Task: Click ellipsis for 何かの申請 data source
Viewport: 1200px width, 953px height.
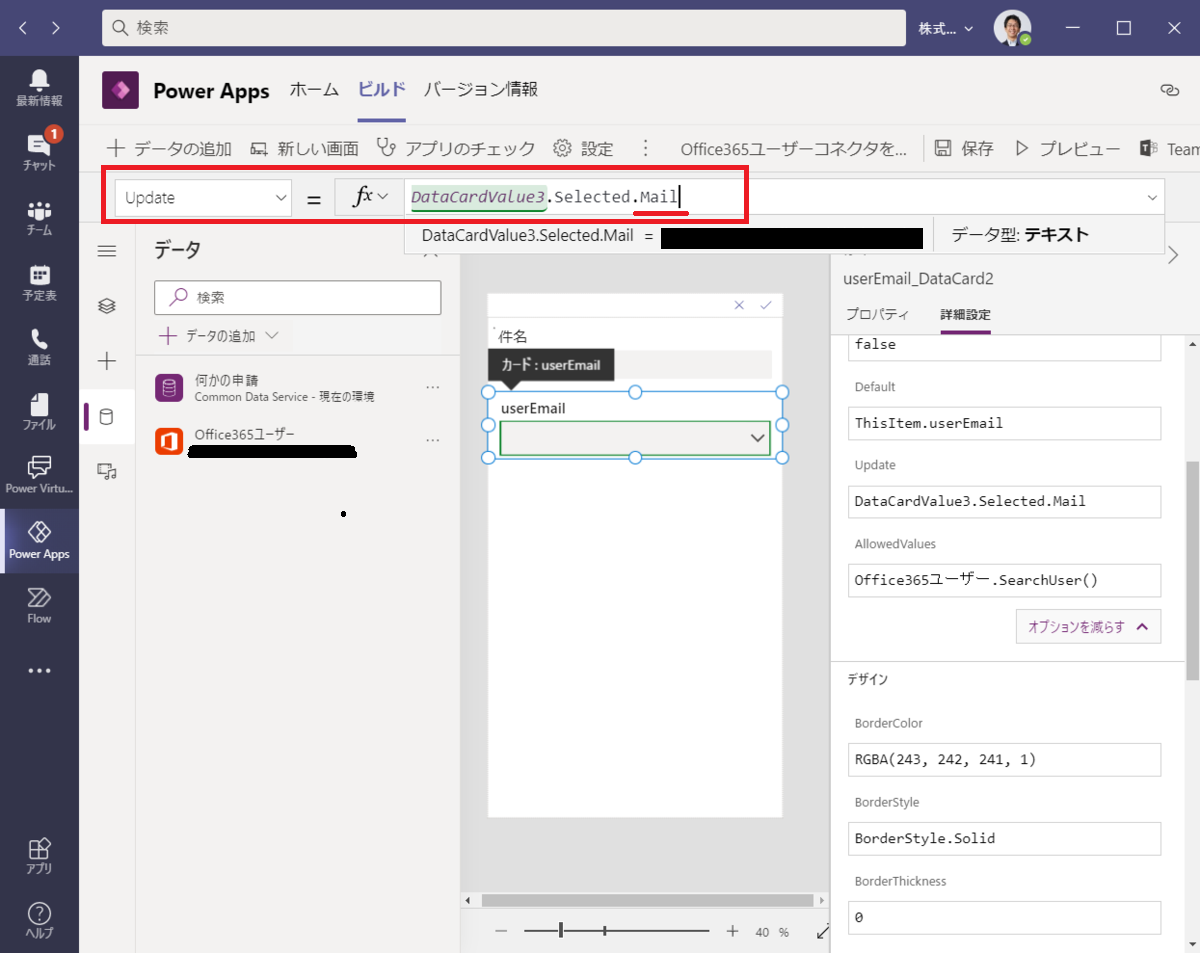Action: point(433,387)
